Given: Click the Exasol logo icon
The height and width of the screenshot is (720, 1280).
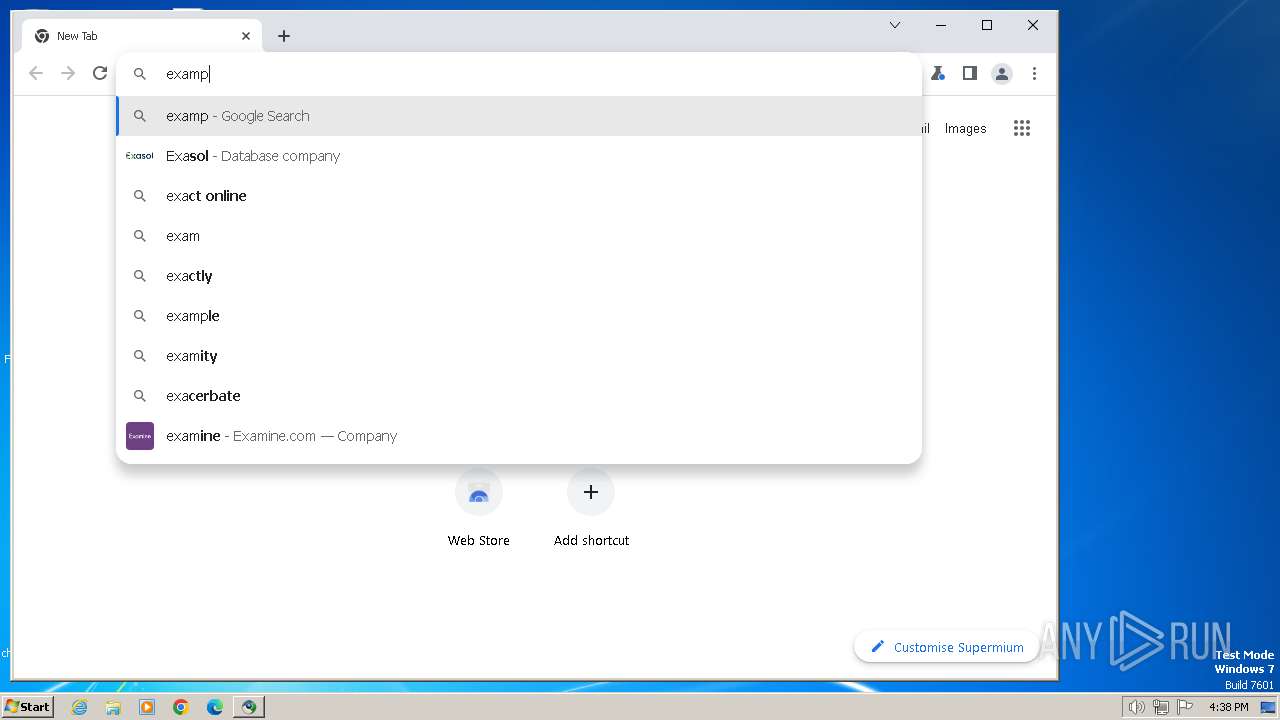Looking at the screenshot, I should (140, 156).
